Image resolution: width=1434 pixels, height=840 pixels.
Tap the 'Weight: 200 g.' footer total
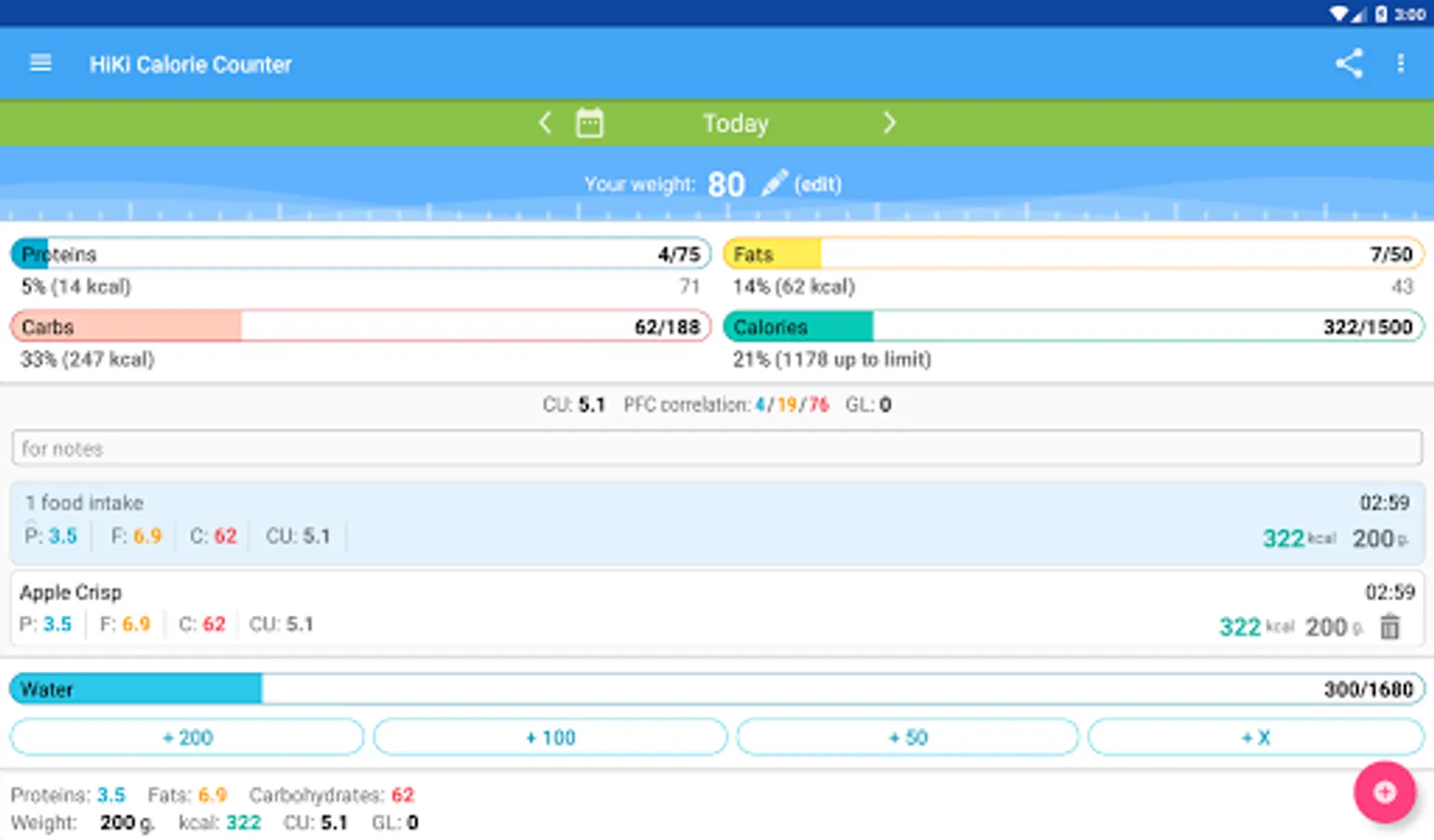82,823
